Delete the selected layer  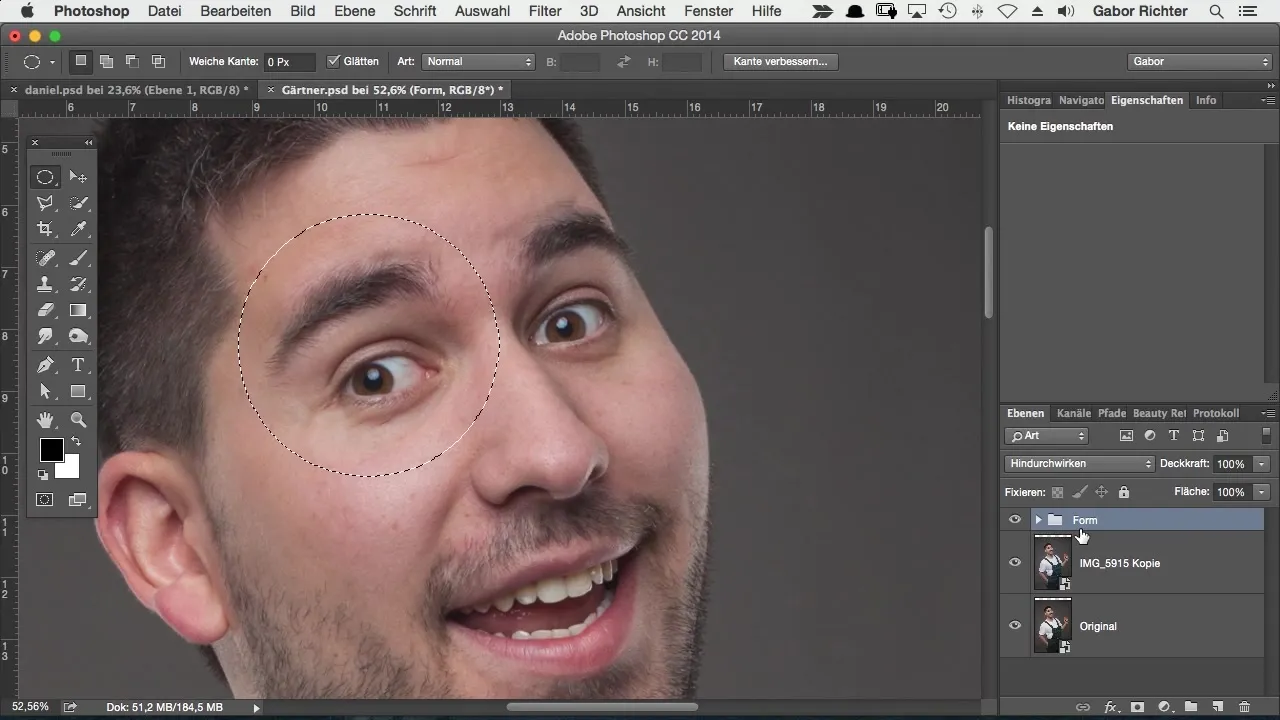1245,707
